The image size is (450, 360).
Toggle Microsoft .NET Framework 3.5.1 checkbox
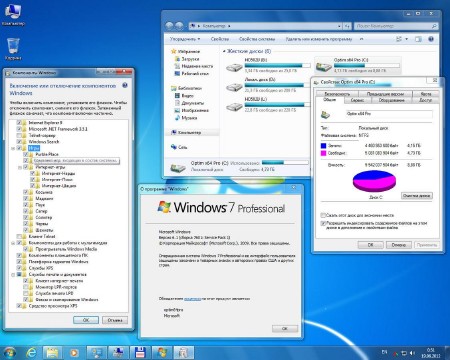click(x=19, y=129)
